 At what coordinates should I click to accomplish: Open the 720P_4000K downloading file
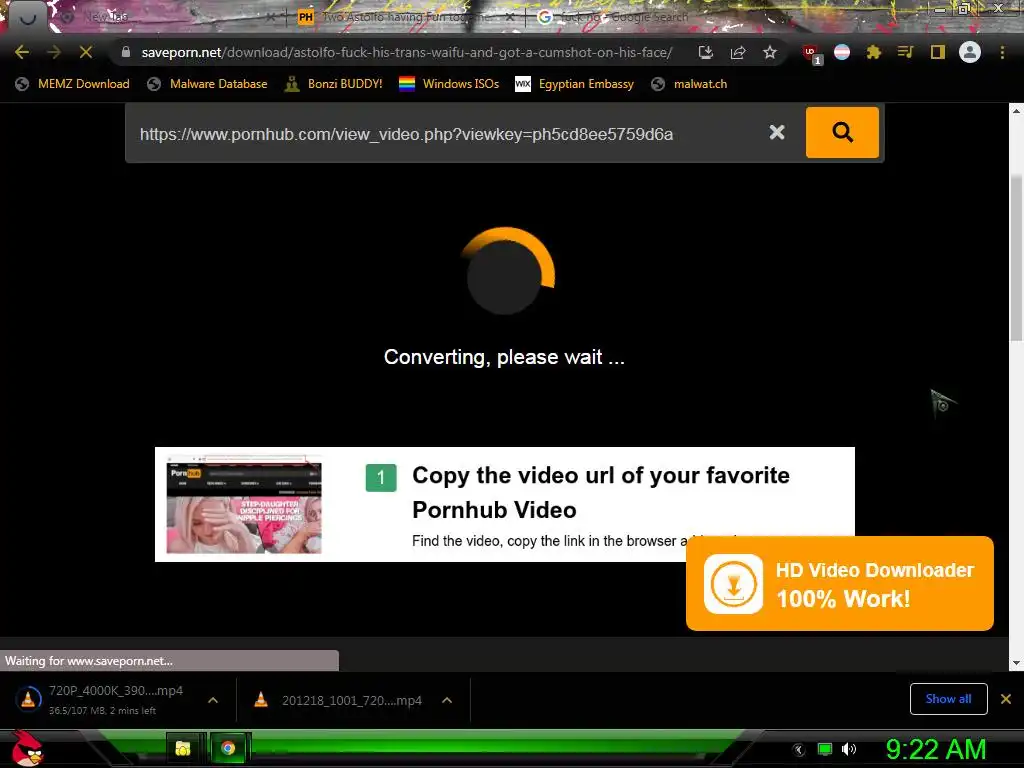(104, 699)
